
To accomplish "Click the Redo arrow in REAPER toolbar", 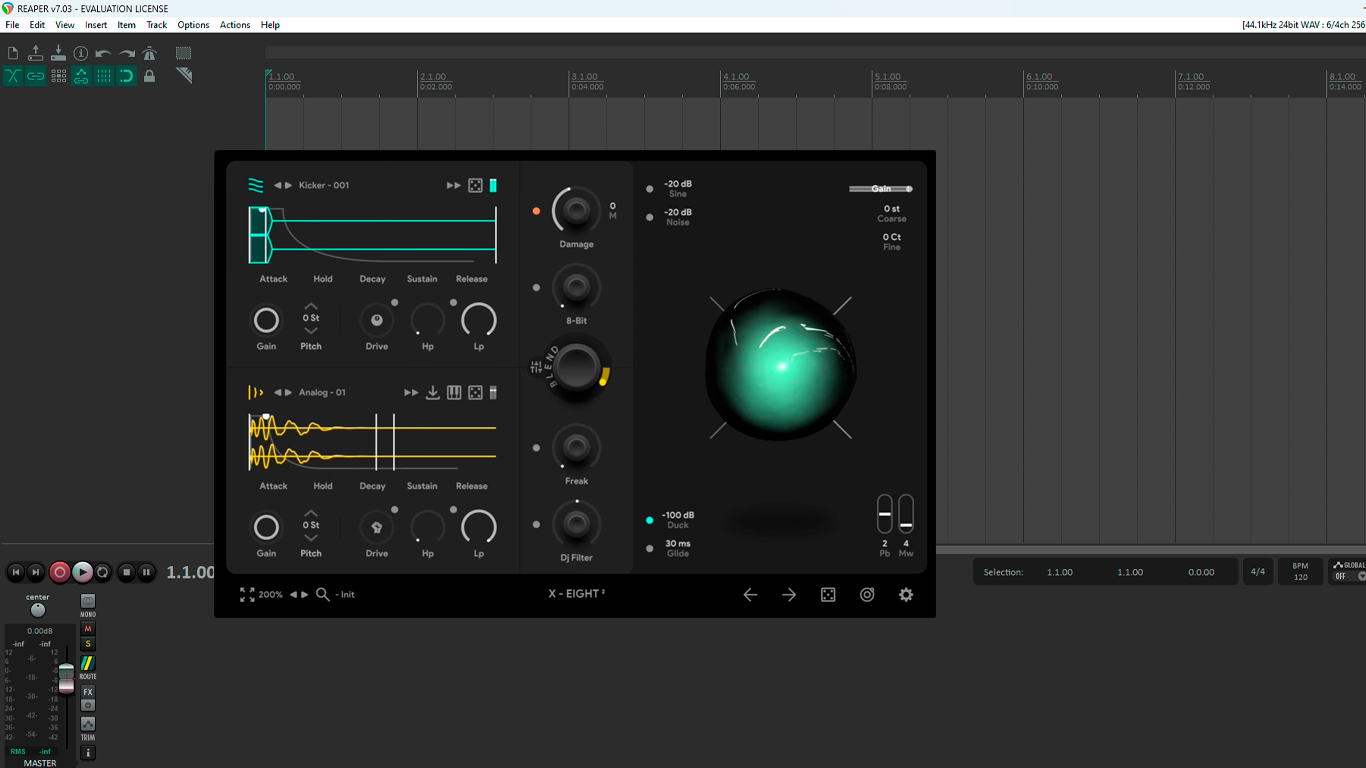I will 127,53.
